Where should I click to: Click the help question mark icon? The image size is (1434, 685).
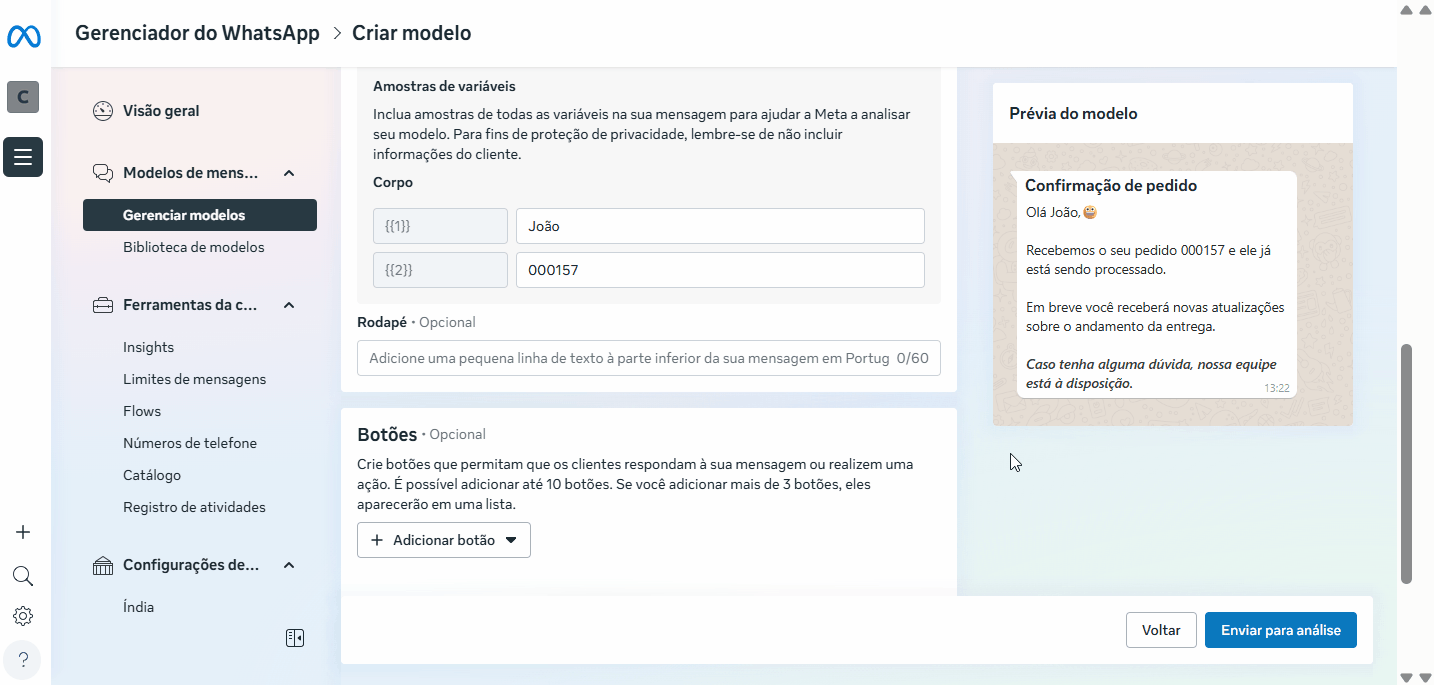pyautogui.click(x=23, y=659)
